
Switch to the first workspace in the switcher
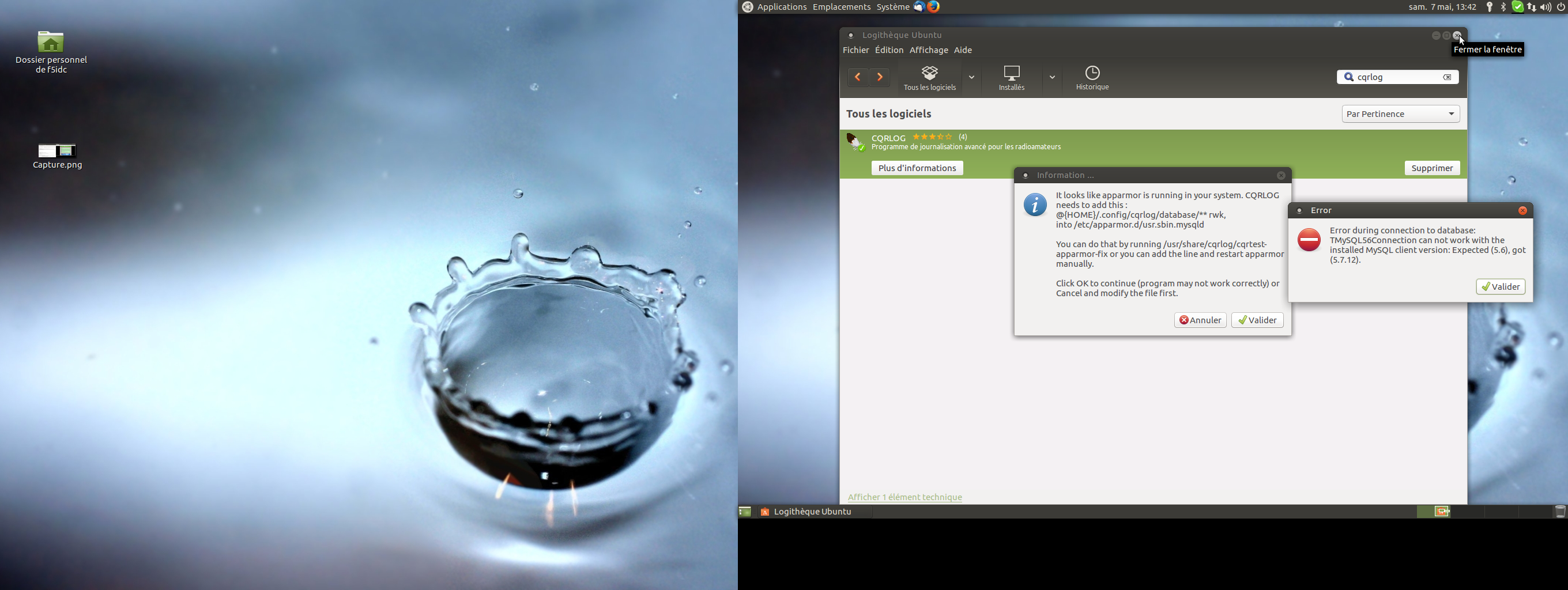click(x=1434, y=512)
